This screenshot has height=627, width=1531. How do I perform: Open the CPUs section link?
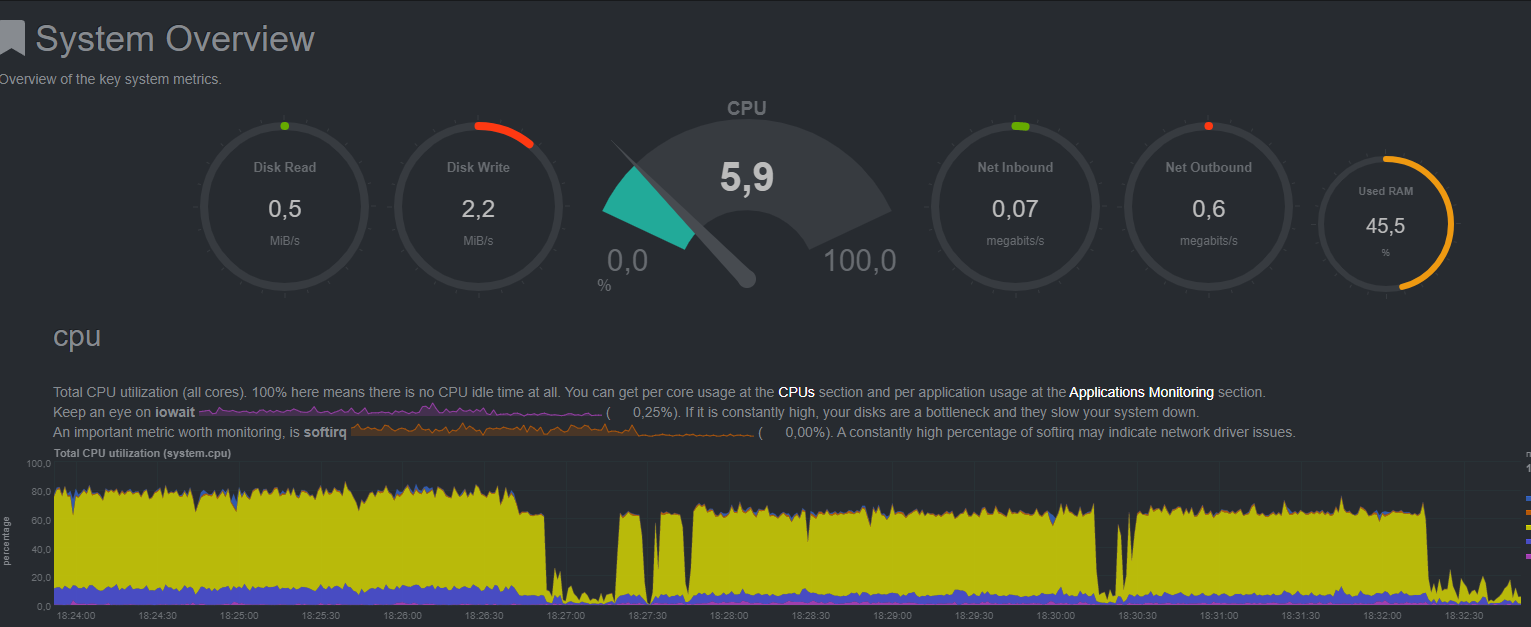pyautogui.click(x=796, y=393)
